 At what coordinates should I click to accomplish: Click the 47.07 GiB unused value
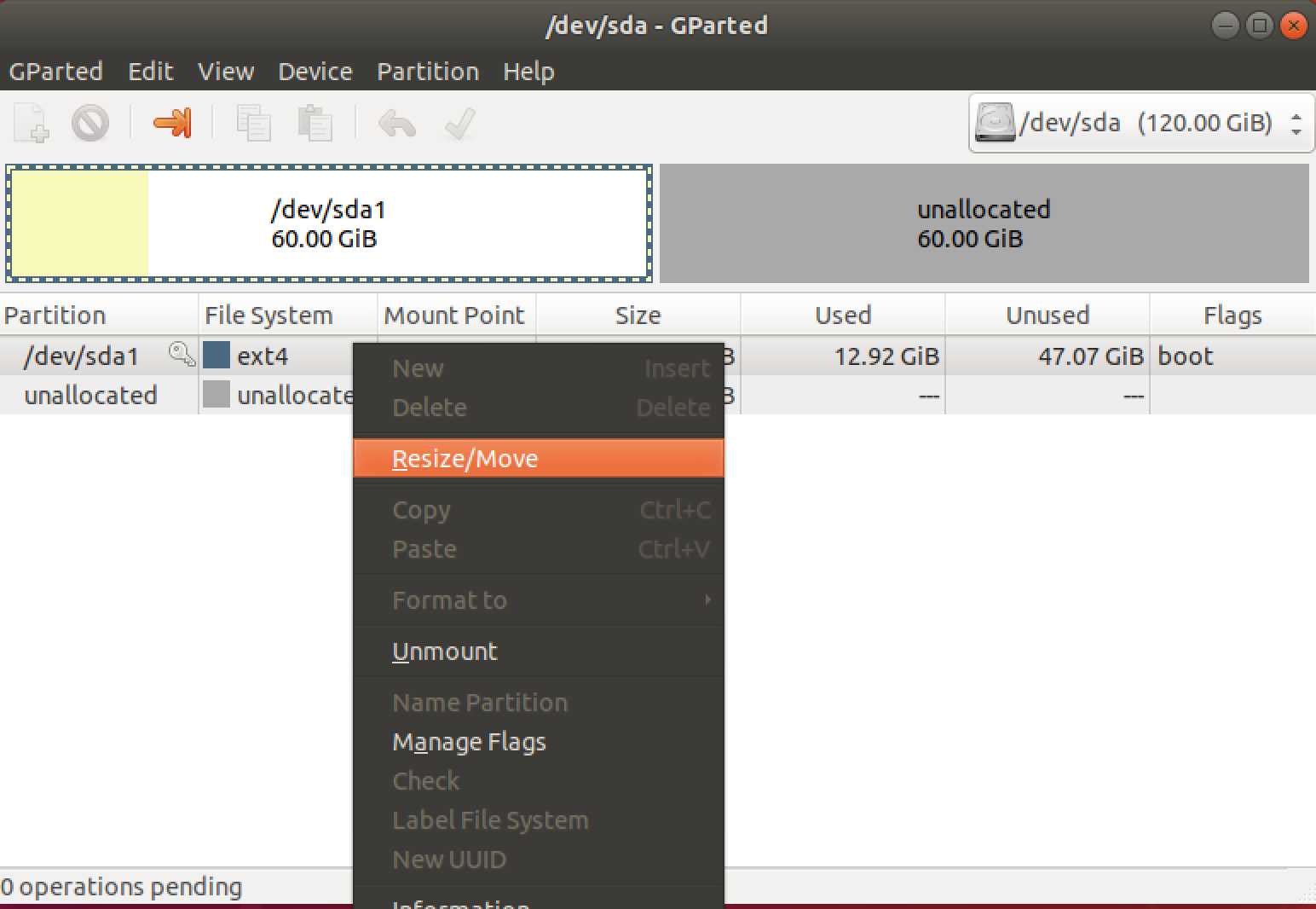tap(1090, 356)
